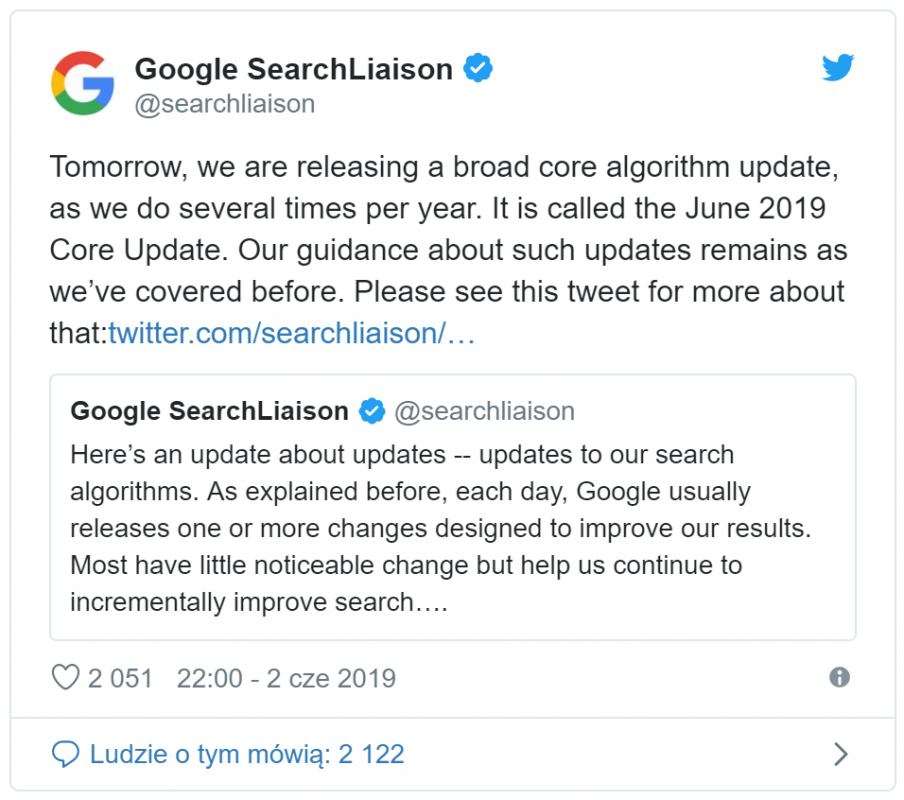Expand the conversation with the right chevron
Image resolution: width=904 pixels, height=800 pixels.
click(840, 754)
